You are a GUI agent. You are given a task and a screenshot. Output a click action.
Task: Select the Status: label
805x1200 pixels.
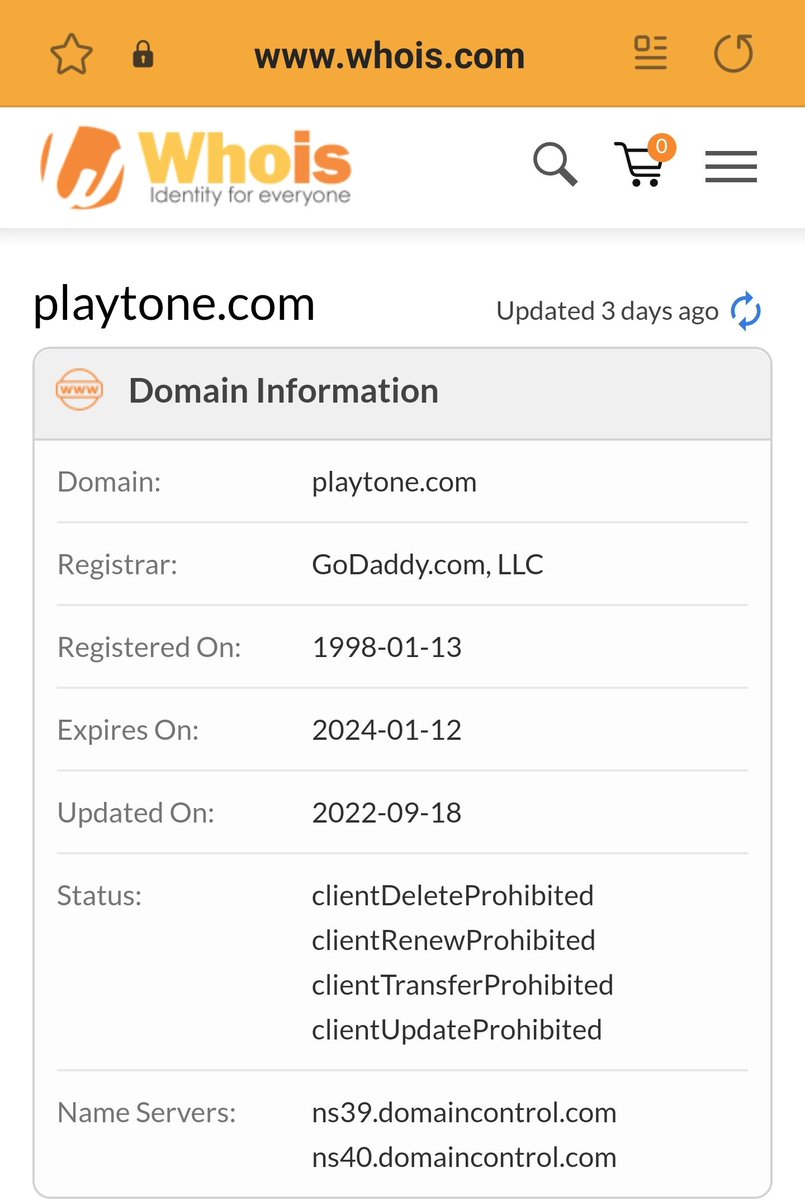pos(99,895)
